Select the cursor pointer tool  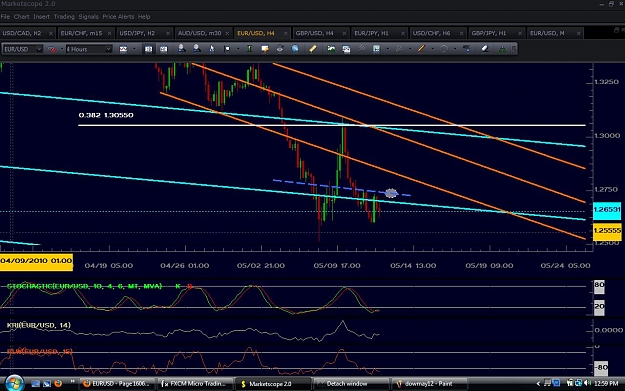click(212, 49)
